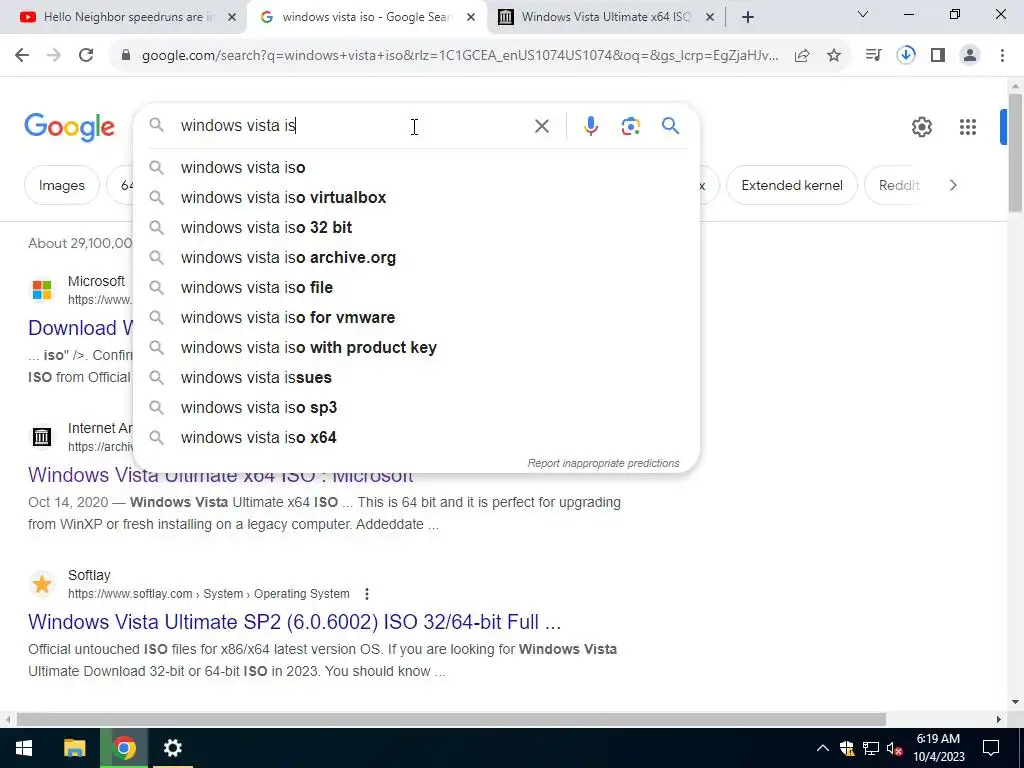Start voice search with the microphone
This screenshot has height=768, width=1024.
pyautogui.click(x=590, y=126)
